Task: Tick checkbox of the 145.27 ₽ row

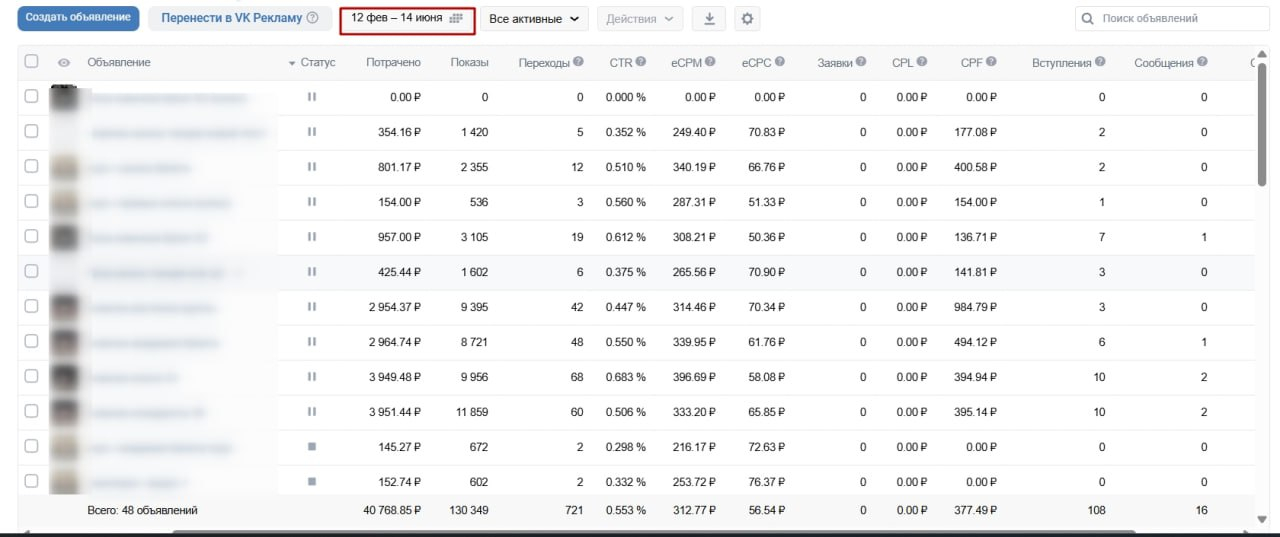Action: pos(31,446)
